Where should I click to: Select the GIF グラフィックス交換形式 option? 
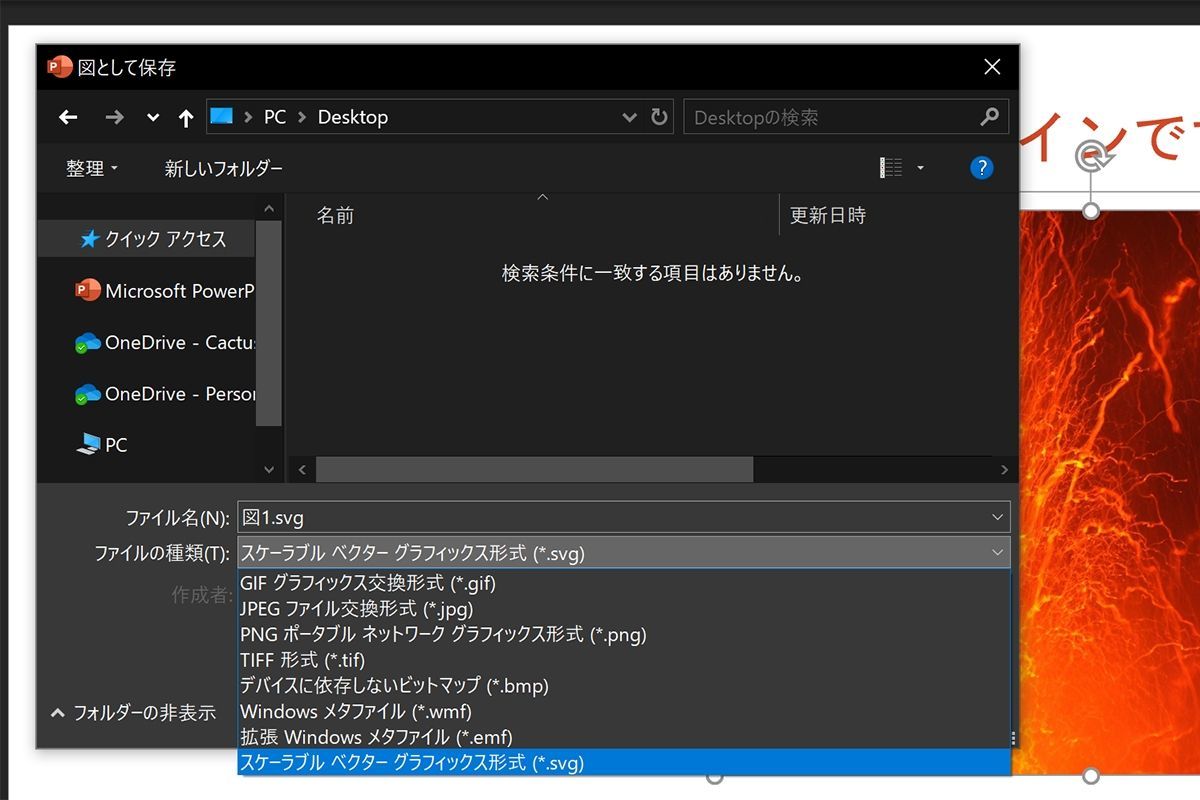(x=367, y=582)
